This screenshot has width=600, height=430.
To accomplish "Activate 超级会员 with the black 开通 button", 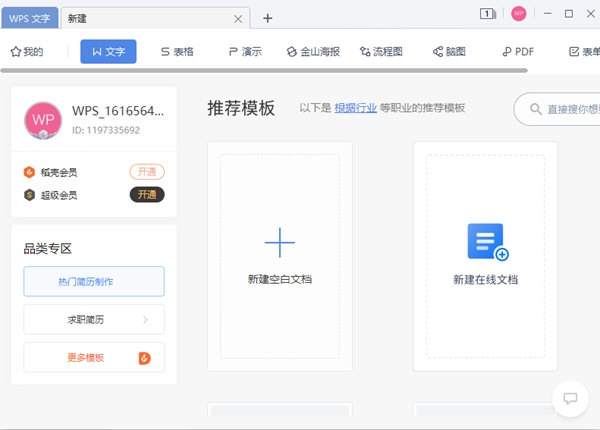I will tap(147, 195).
